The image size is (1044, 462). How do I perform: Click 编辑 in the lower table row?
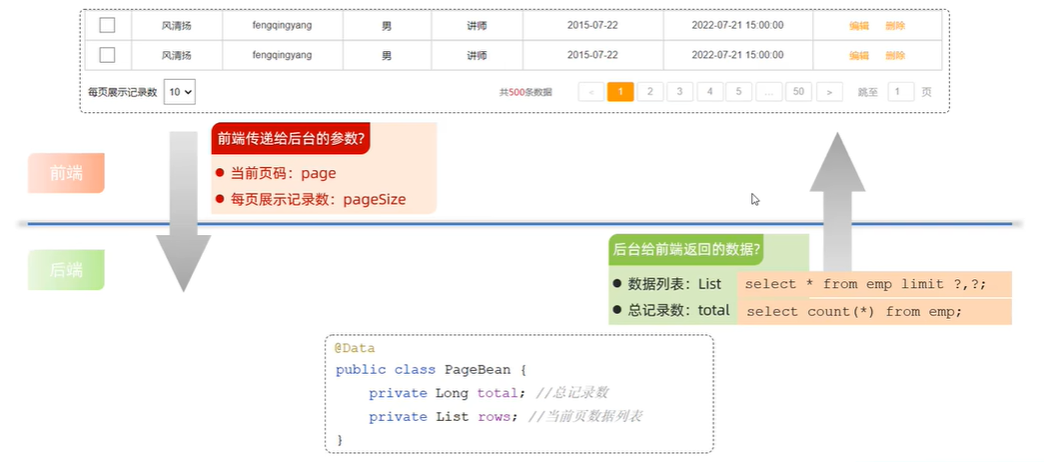coord(859,56)
